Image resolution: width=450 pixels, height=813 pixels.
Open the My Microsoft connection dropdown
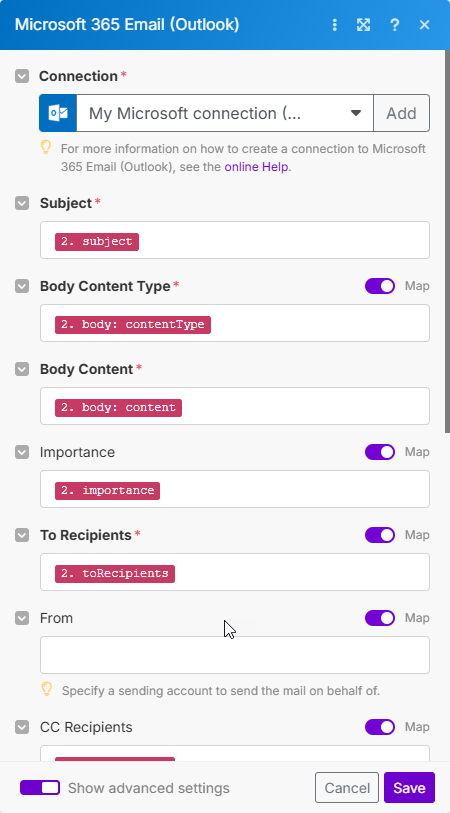point(225,113)
